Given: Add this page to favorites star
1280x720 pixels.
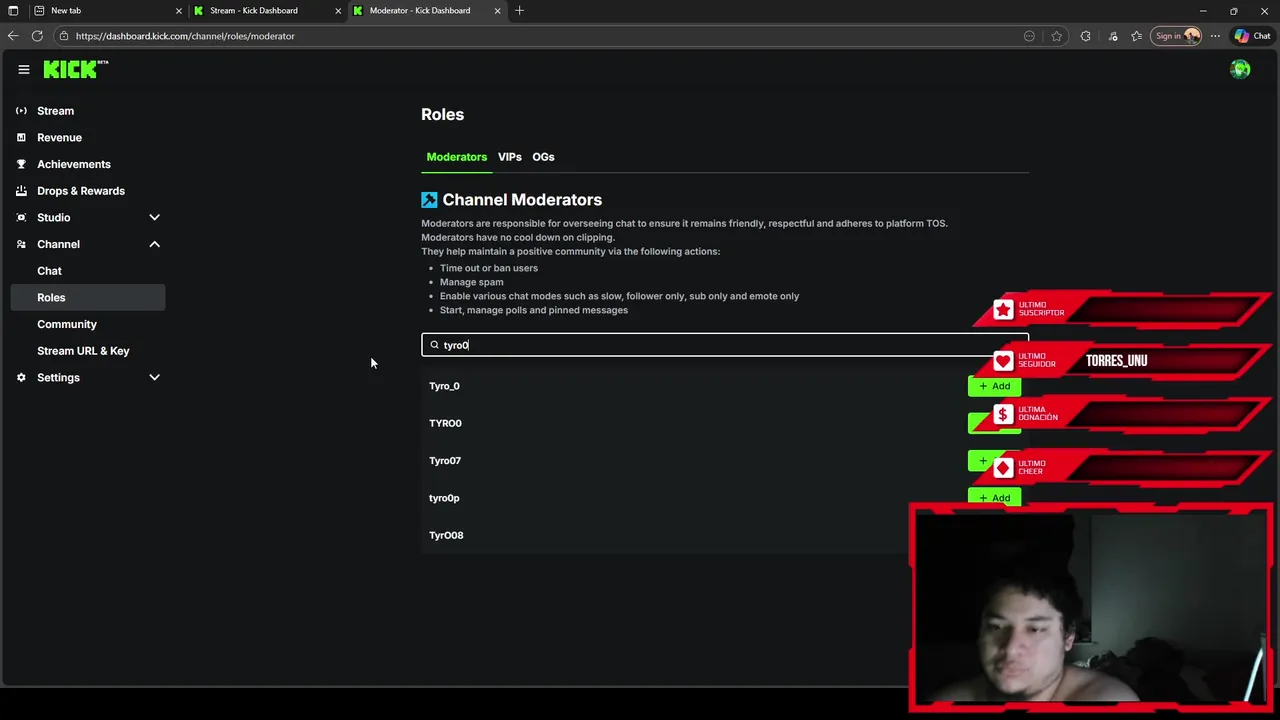Looking at the screenshot, I should 1056,36.
